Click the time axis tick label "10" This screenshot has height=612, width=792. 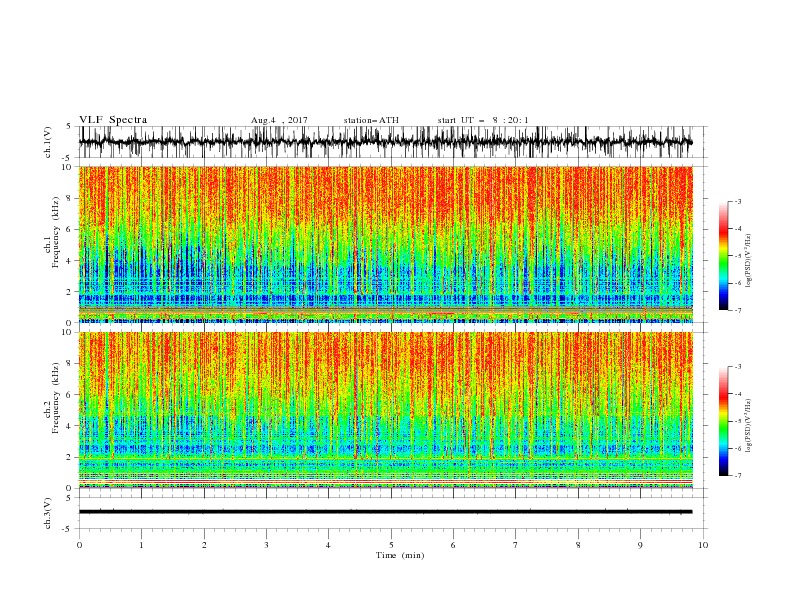click(x=703, y=545)
